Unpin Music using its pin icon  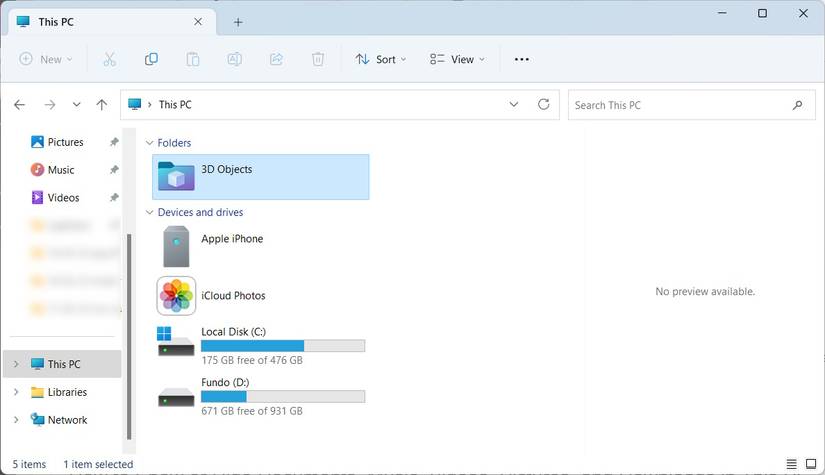(114, 170)
